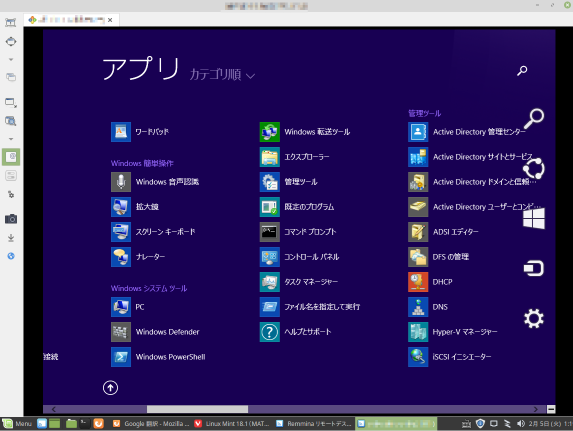
Task: Open the Linux Mint Menu button
Action: coord(18,424)
